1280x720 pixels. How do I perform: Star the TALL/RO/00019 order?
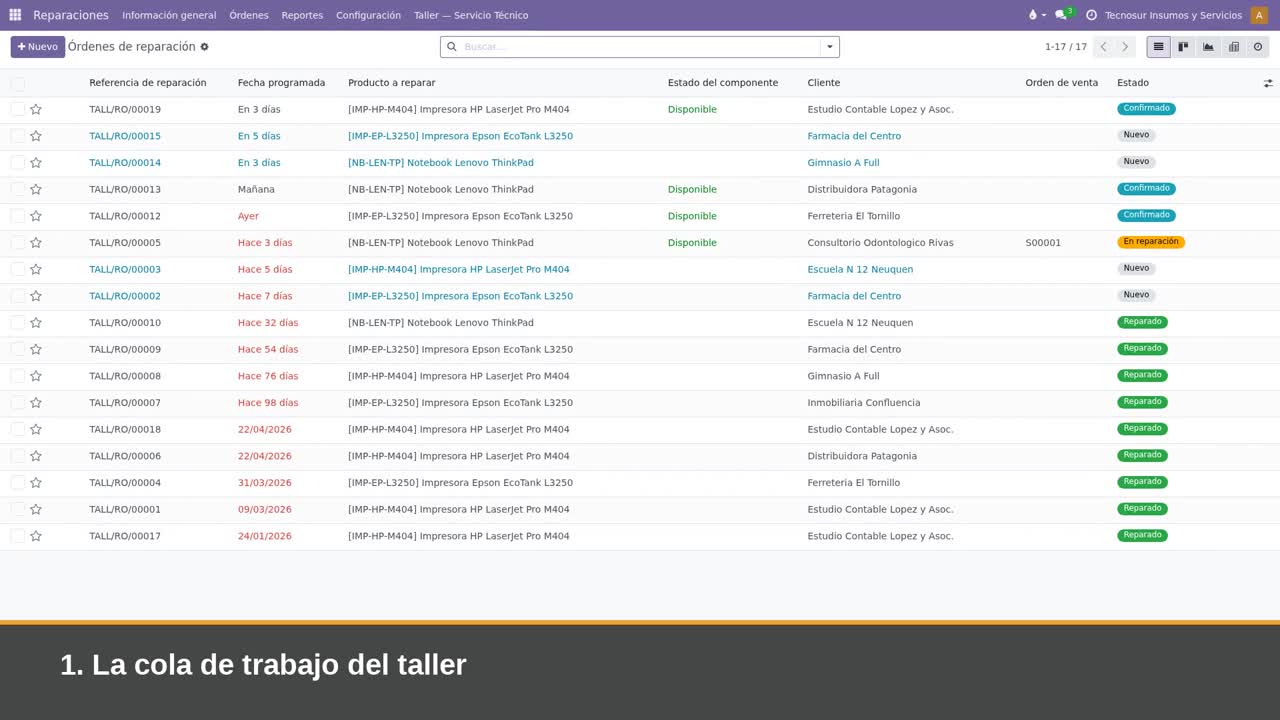(36, 109)
